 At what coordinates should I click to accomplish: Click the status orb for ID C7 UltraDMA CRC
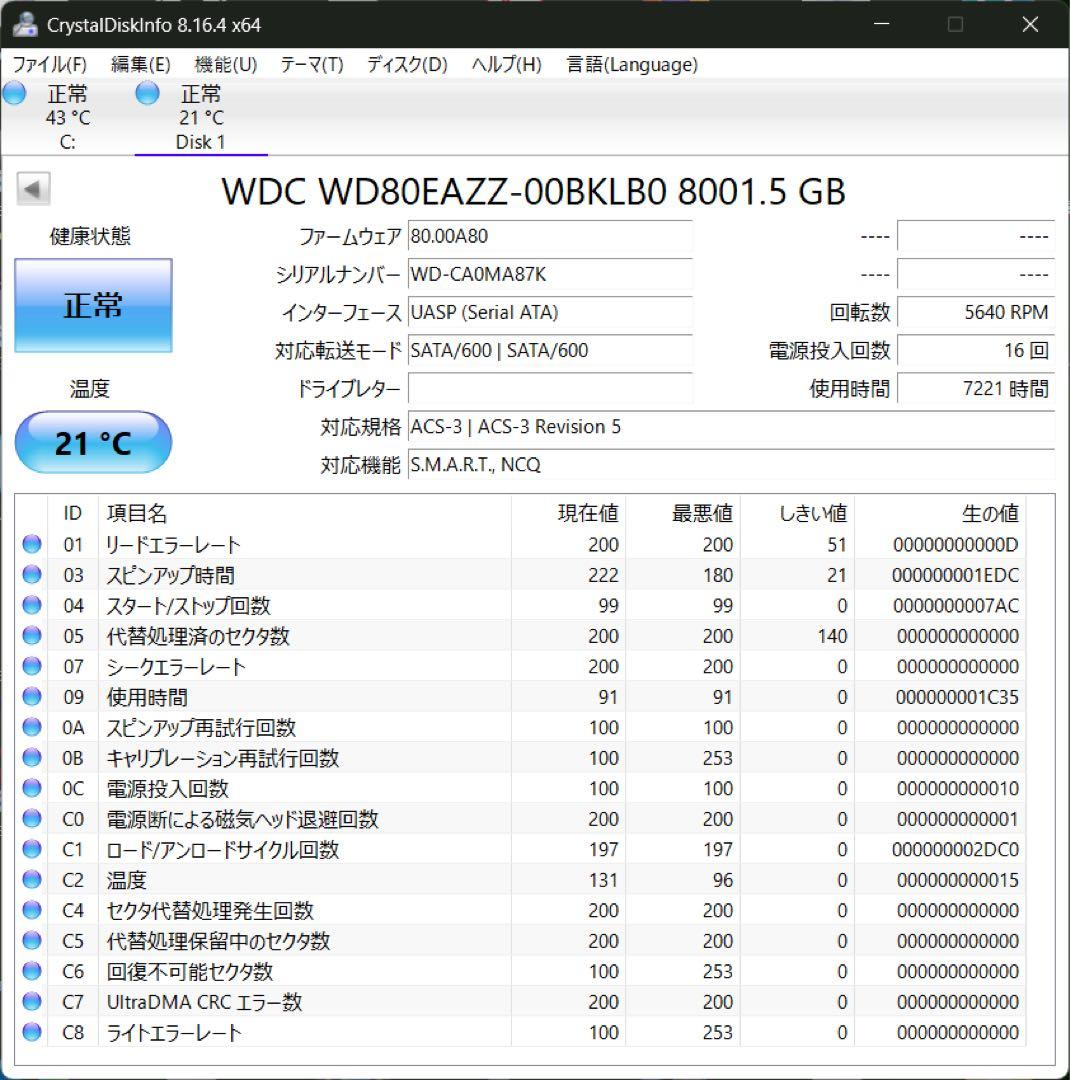pyautogui.click(x=32, y=1001)
